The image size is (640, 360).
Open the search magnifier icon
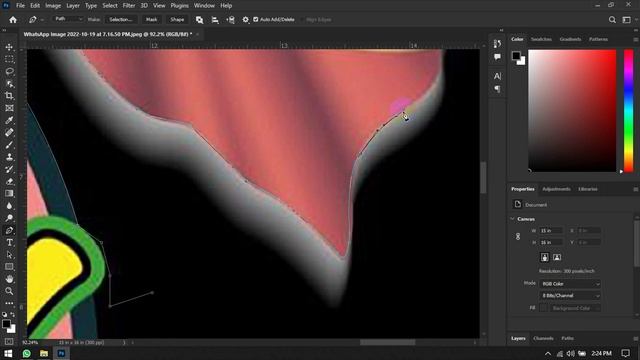click(x=612, y=20)
